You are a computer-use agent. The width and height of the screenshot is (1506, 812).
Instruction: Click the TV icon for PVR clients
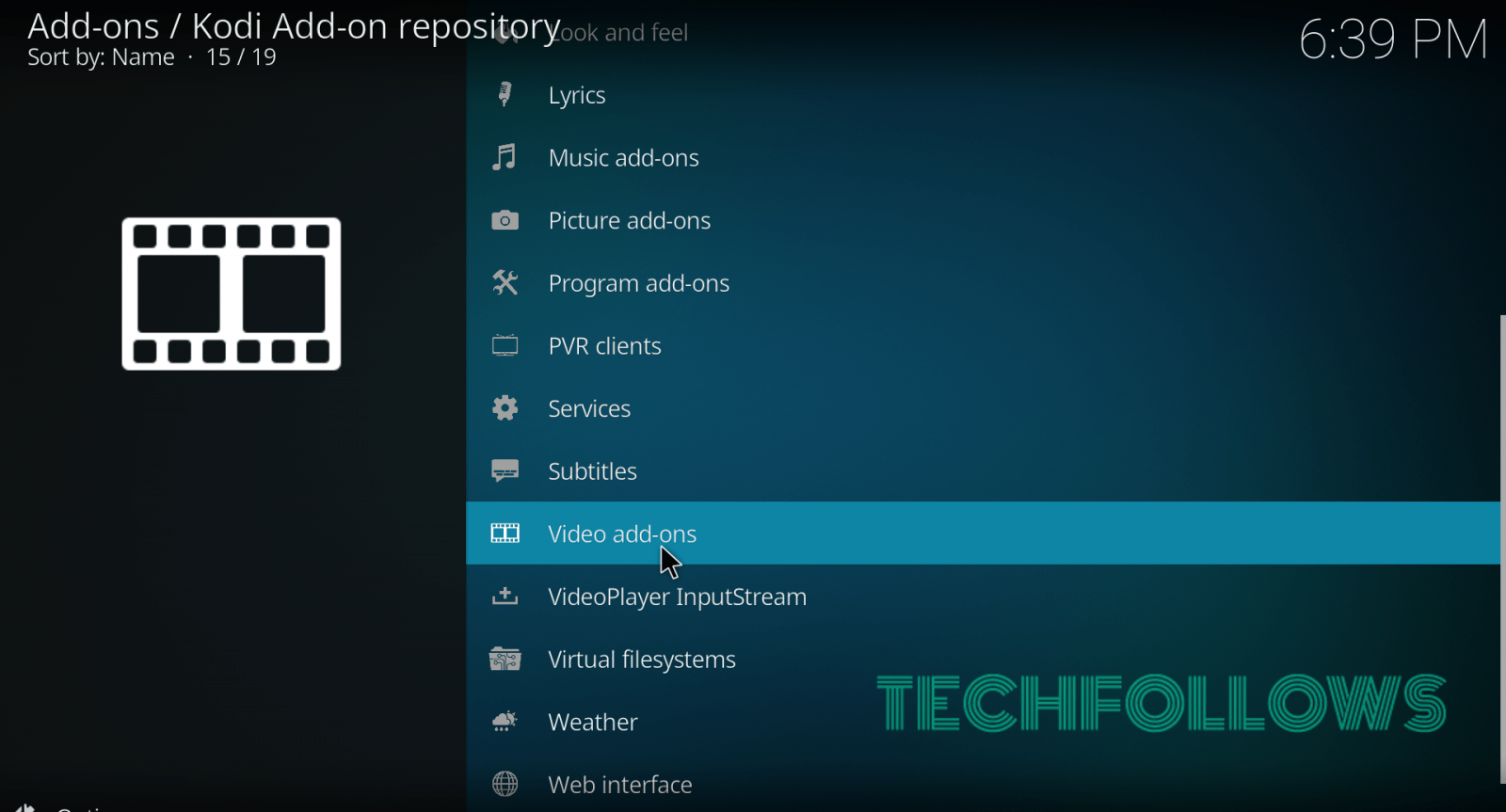[x=505, y=345]
